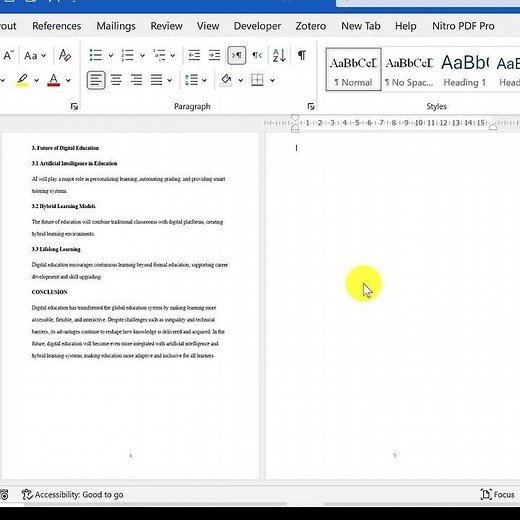Open the highlight color dropdown arrow
This screenshot has width=520, height=520.
[x=36, y=80]
